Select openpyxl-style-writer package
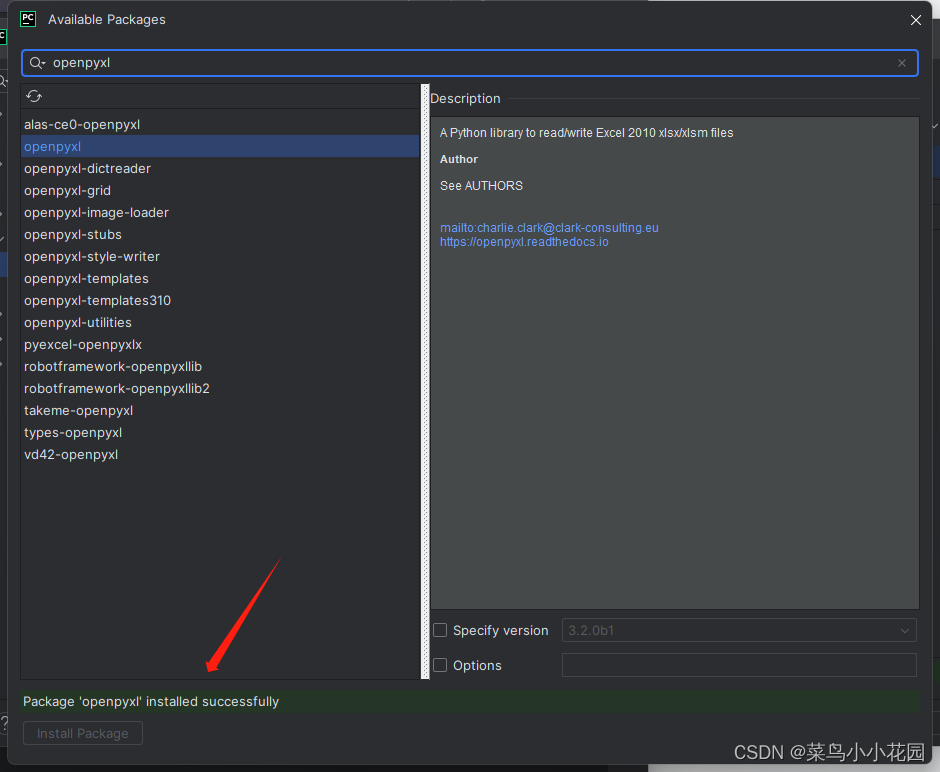 (x=220, y=257)
